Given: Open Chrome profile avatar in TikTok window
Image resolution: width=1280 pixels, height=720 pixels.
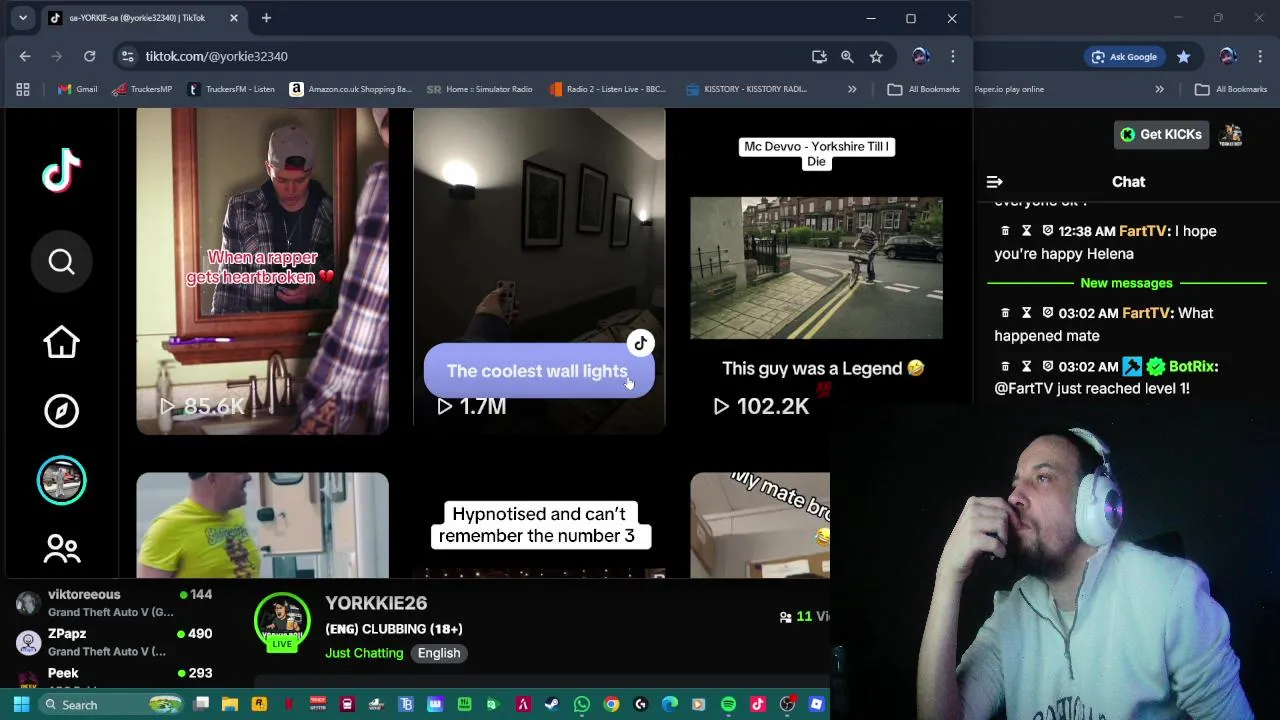Looking at the screenshot, I should [921, 56].
